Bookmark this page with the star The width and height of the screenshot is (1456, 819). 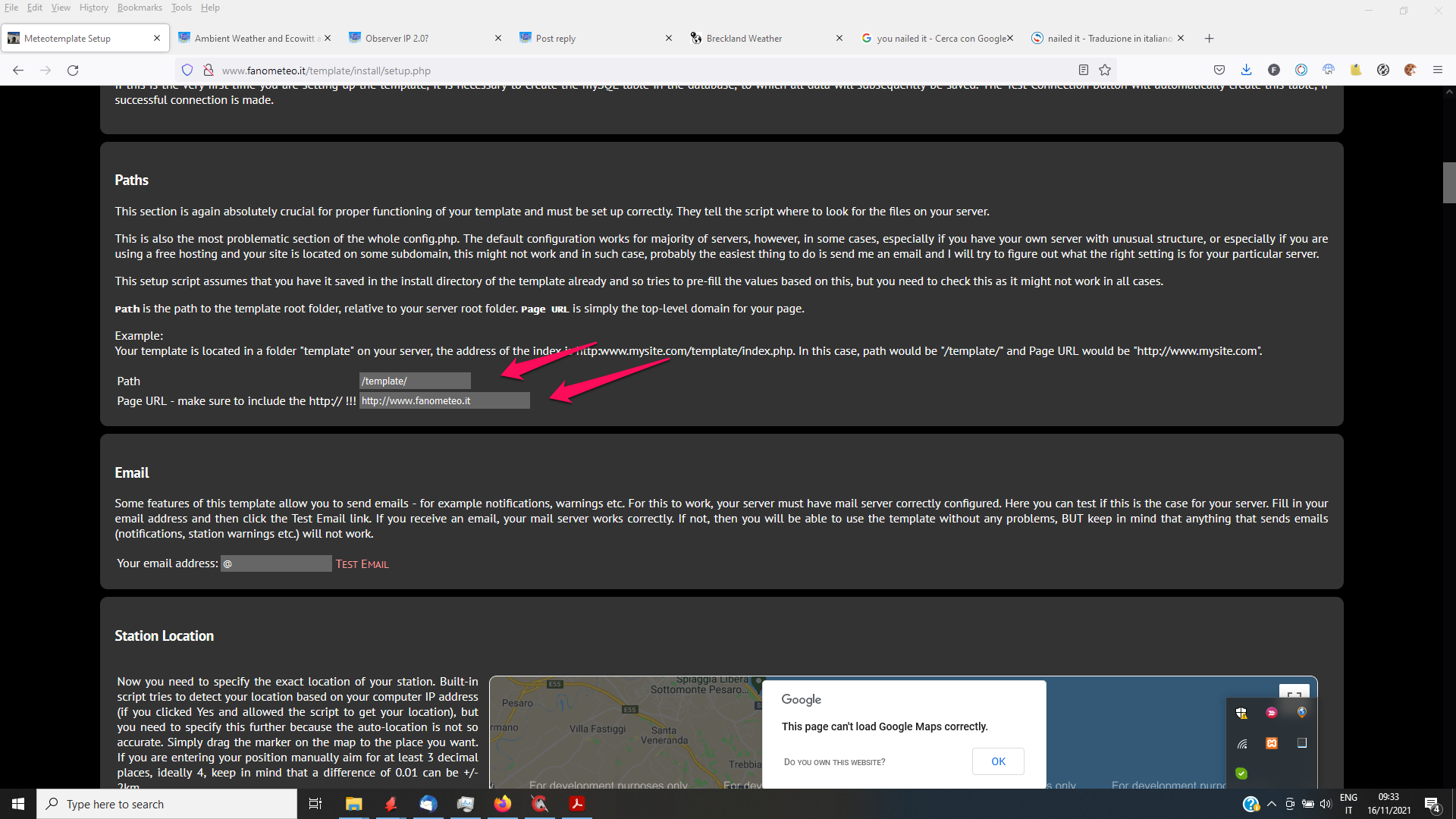[x=1105, y=71]
